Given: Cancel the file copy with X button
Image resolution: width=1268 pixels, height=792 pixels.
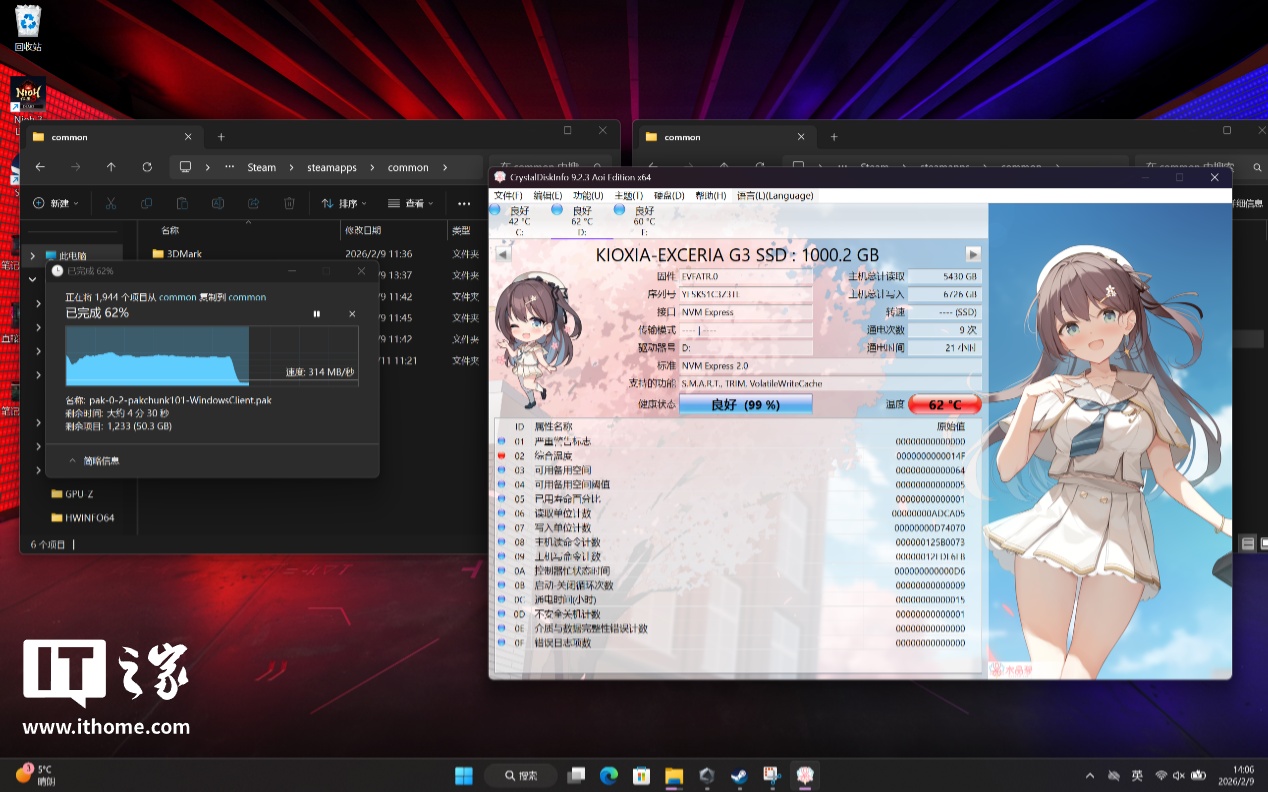Looking at the screenshot, I should (x=352, y=314).
